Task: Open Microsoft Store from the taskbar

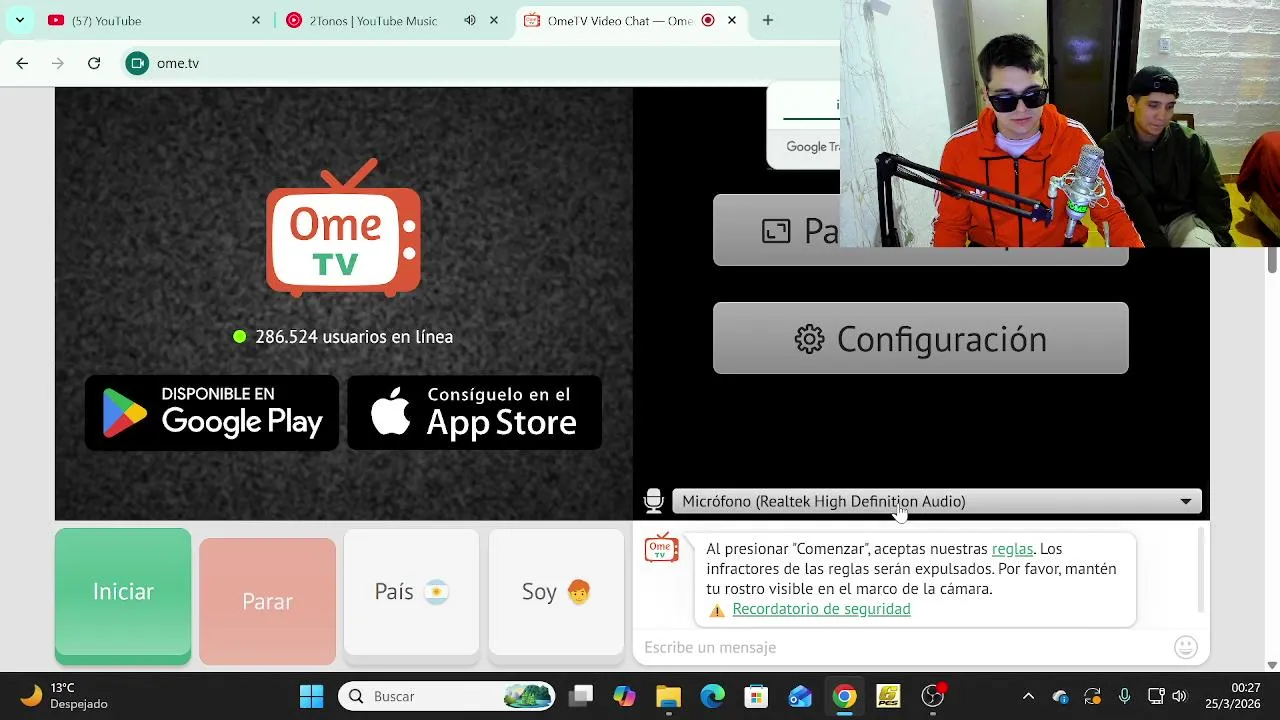Action: click(756, 696)
